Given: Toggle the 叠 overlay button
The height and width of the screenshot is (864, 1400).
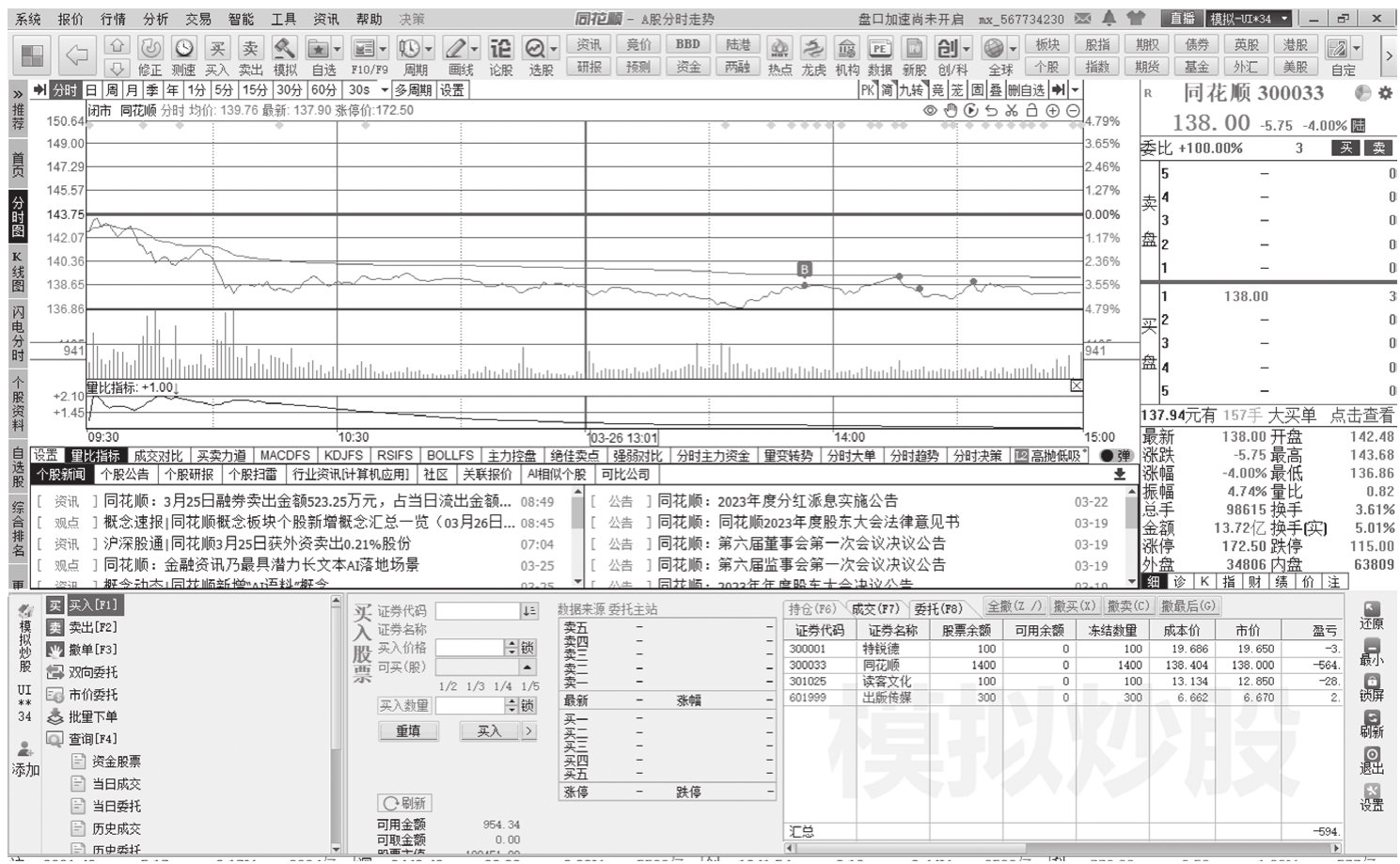Looking at the screenshot, I should (996, 90).
